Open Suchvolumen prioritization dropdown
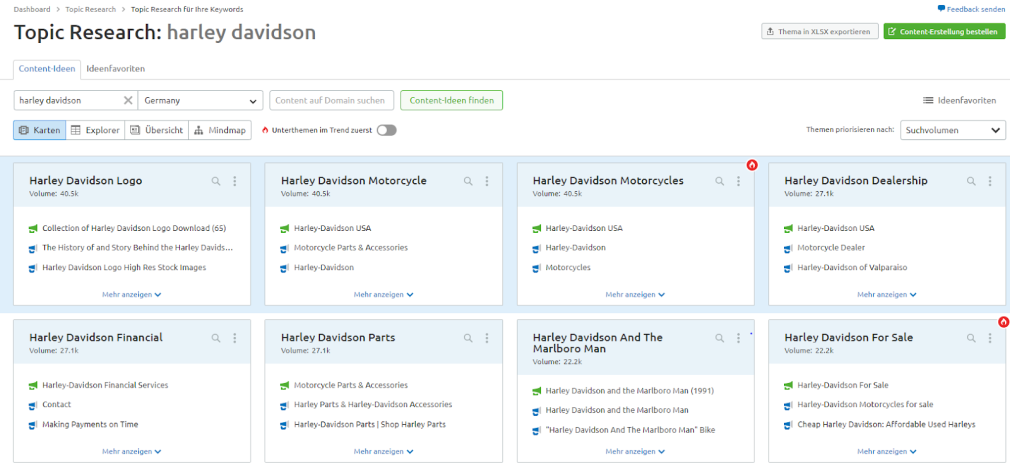 tap(953, 130)
